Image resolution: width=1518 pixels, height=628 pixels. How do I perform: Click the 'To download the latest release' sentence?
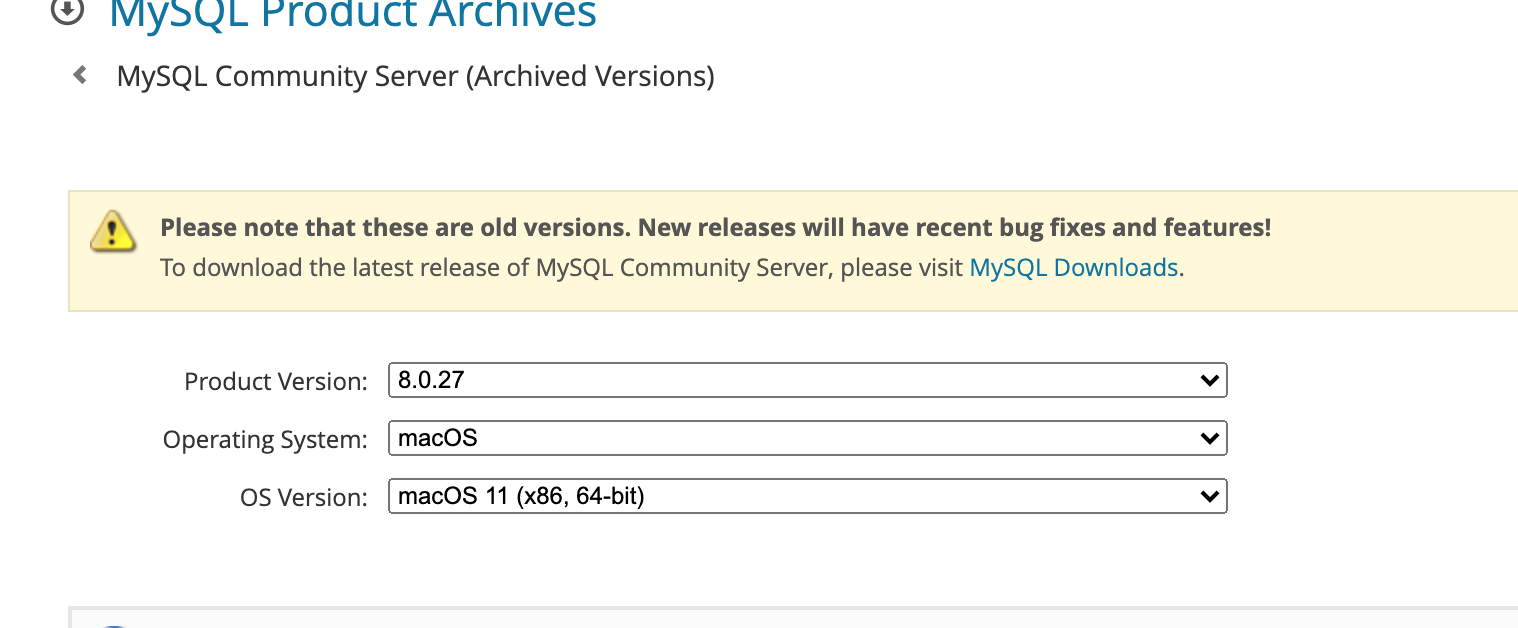click(560, 268)
